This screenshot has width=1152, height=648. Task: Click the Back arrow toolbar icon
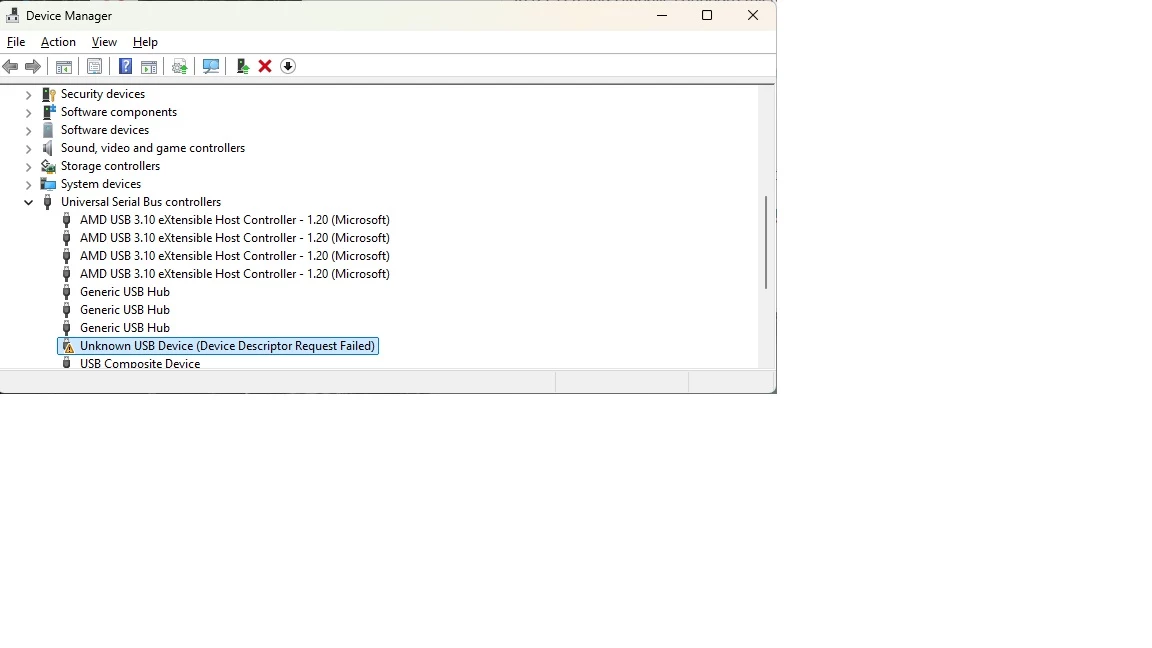click(x=10, y=67)
